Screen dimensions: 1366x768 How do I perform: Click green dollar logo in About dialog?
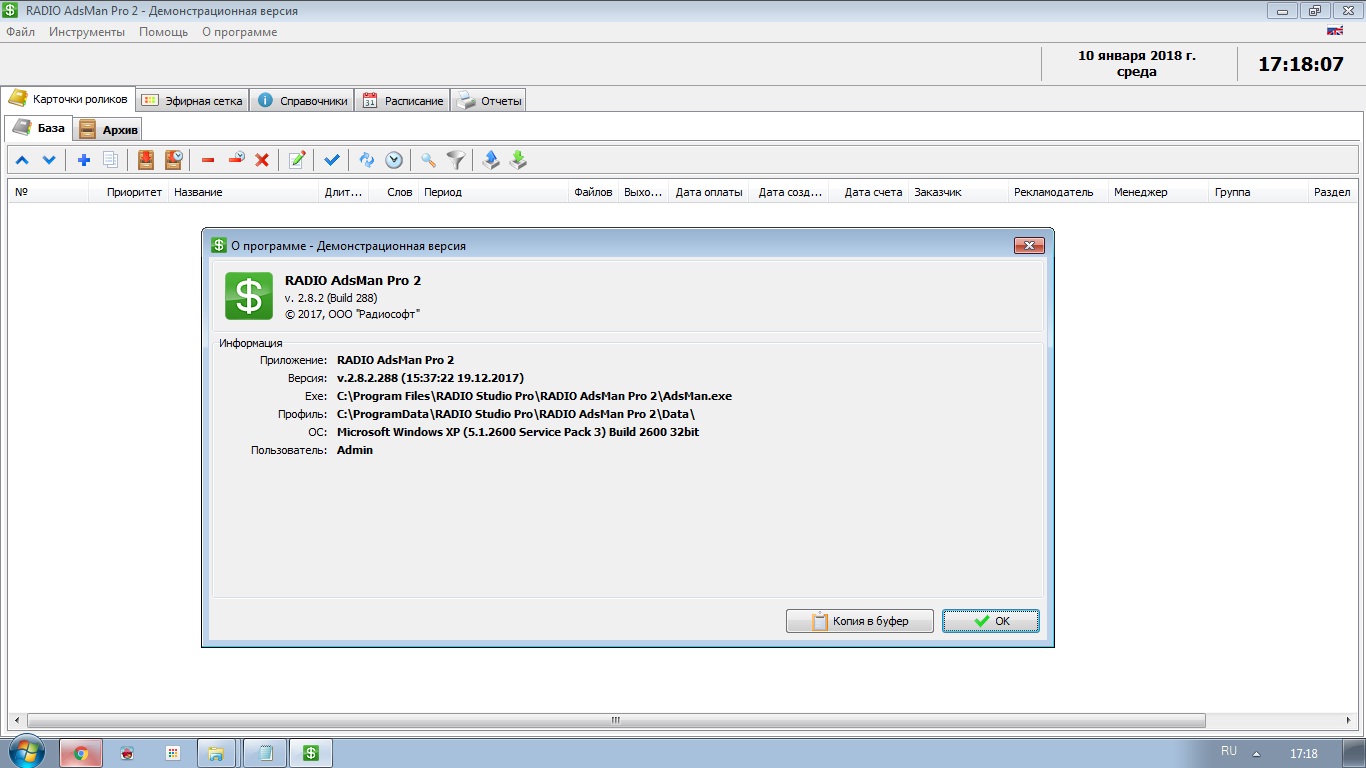point(249,296)
